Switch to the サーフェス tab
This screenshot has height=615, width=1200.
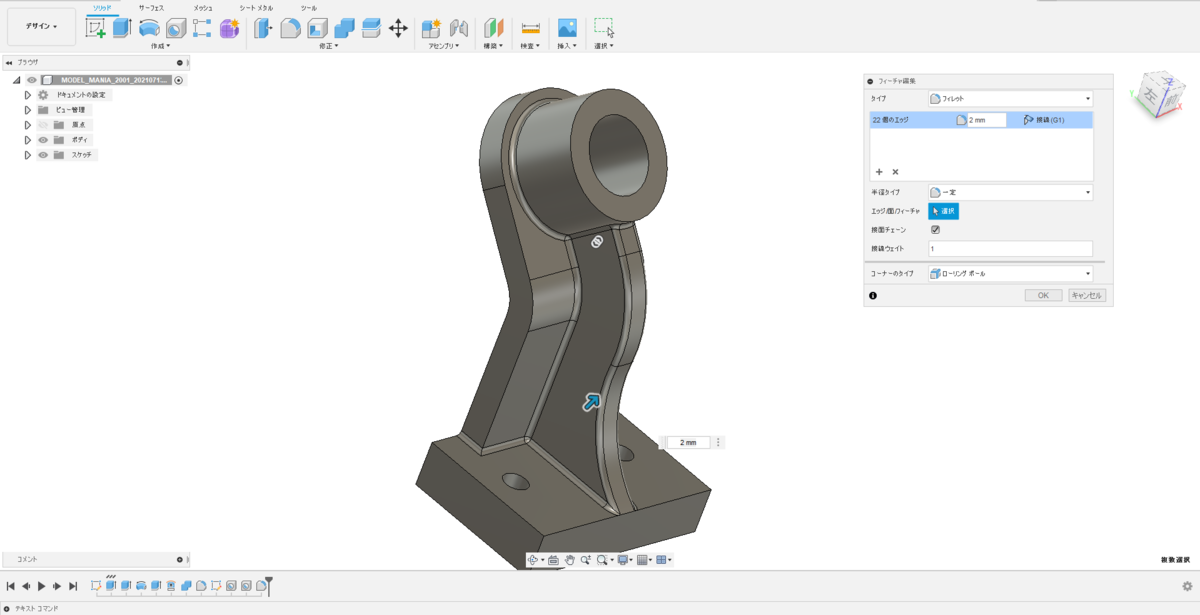point(151,8)
